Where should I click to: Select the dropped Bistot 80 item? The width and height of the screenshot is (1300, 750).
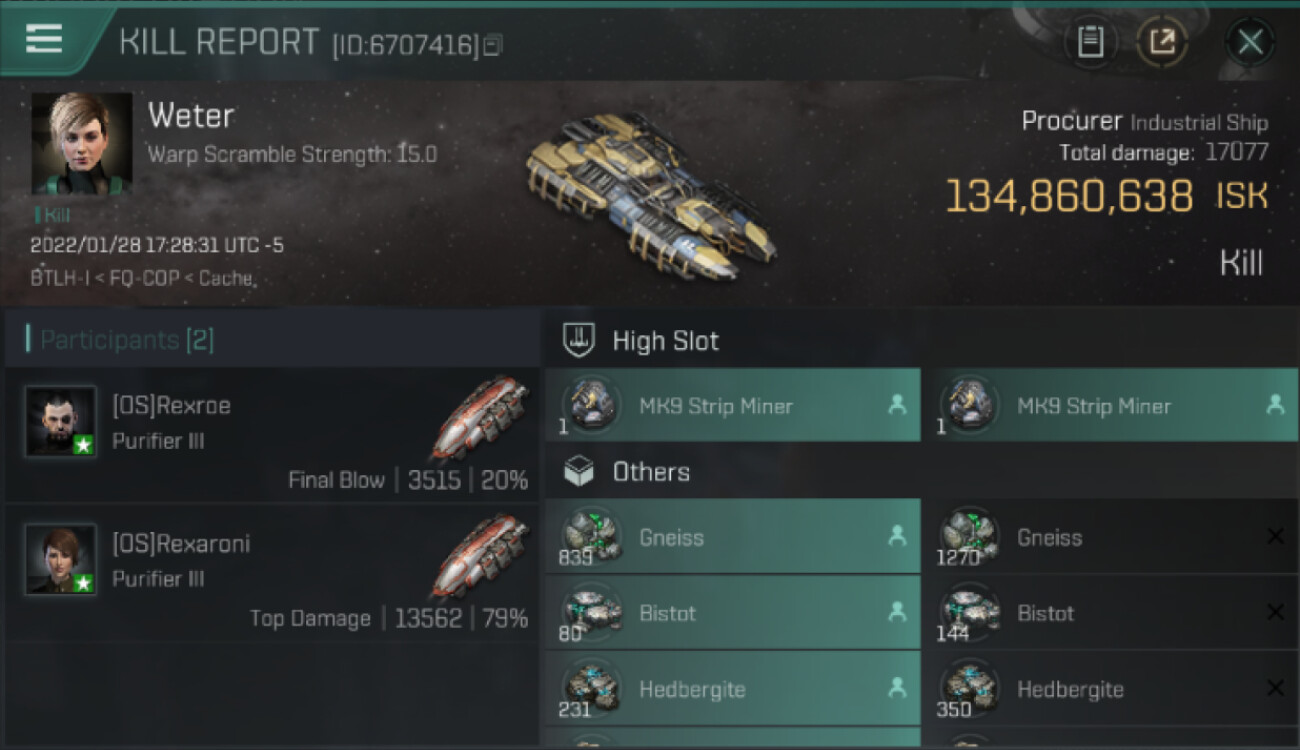[x=733, y=612]
